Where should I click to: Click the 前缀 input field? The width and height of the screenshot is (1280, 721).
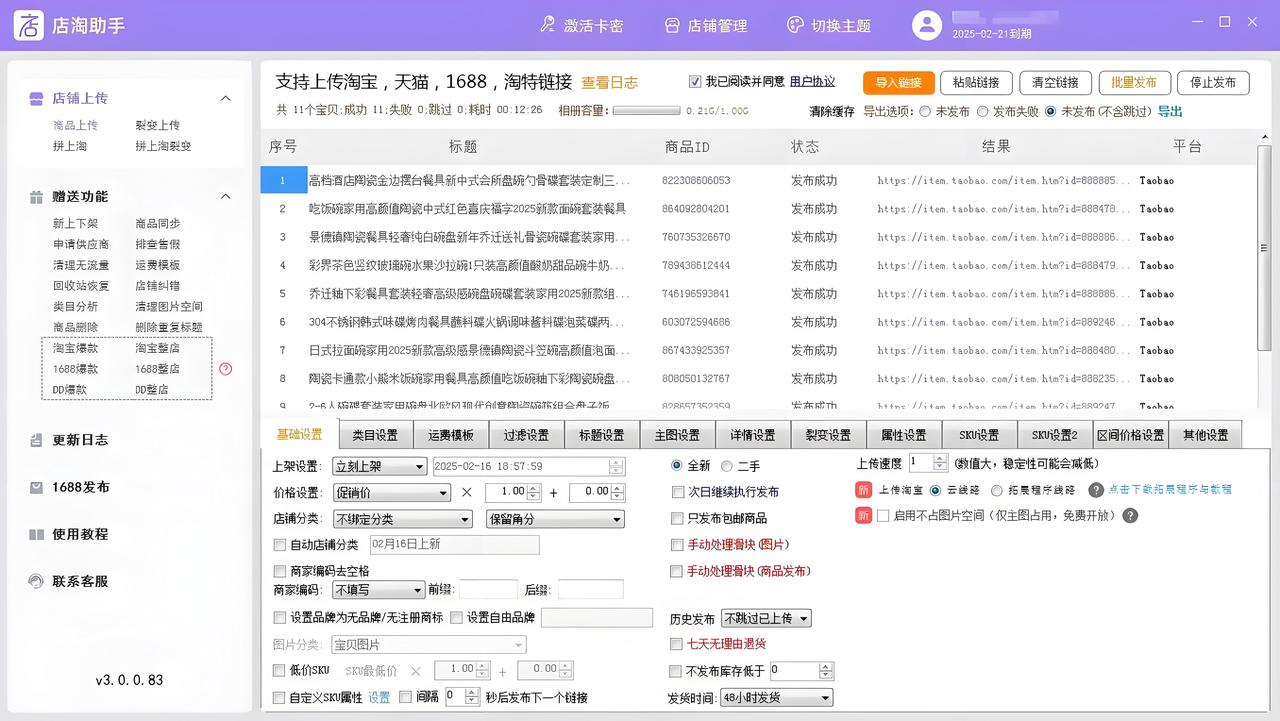[488, 590]
